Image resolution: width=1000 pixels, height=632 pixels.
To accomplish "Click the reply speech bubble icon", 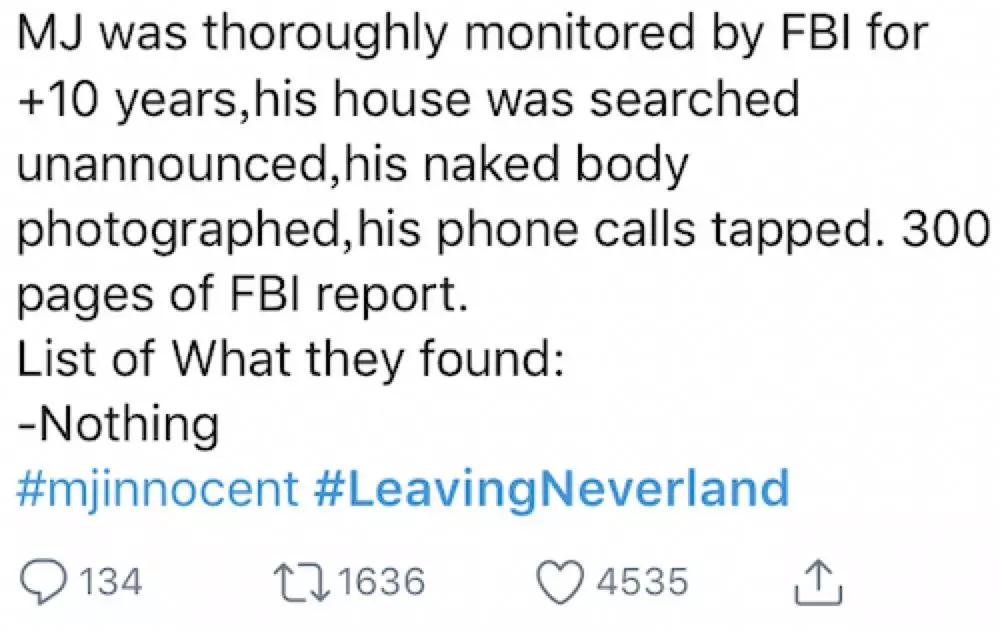I will tap(43, 582).
